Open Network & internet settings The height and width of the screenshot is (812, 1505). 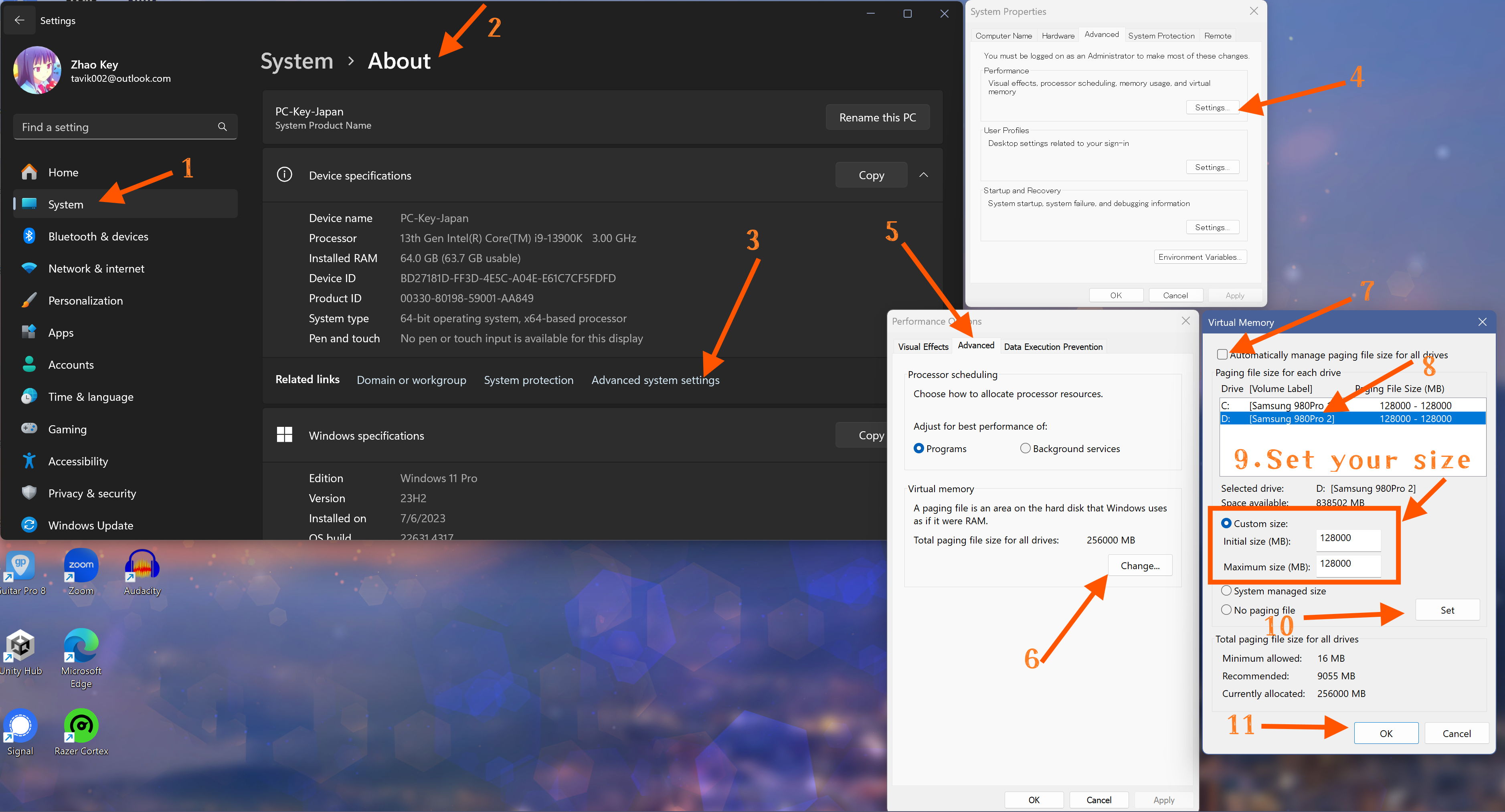point(125,268)
